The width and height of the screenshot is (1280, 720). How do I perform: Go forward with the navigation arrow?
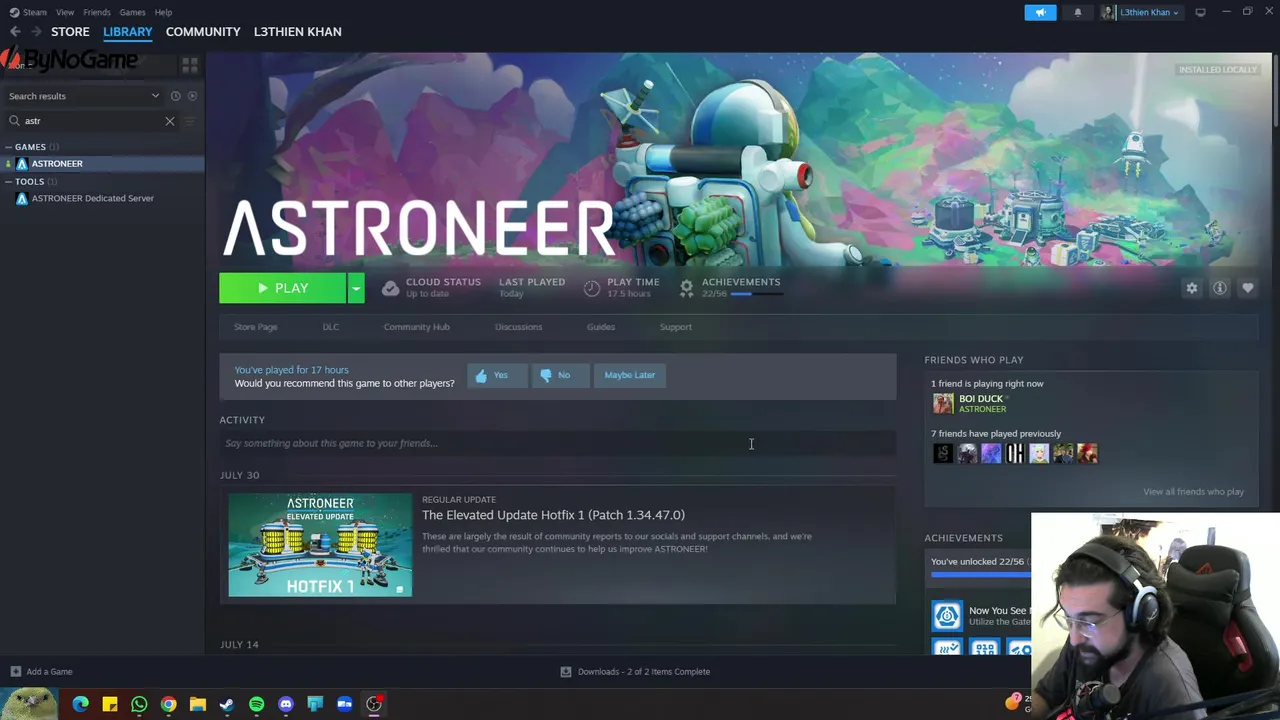[36, 32]
